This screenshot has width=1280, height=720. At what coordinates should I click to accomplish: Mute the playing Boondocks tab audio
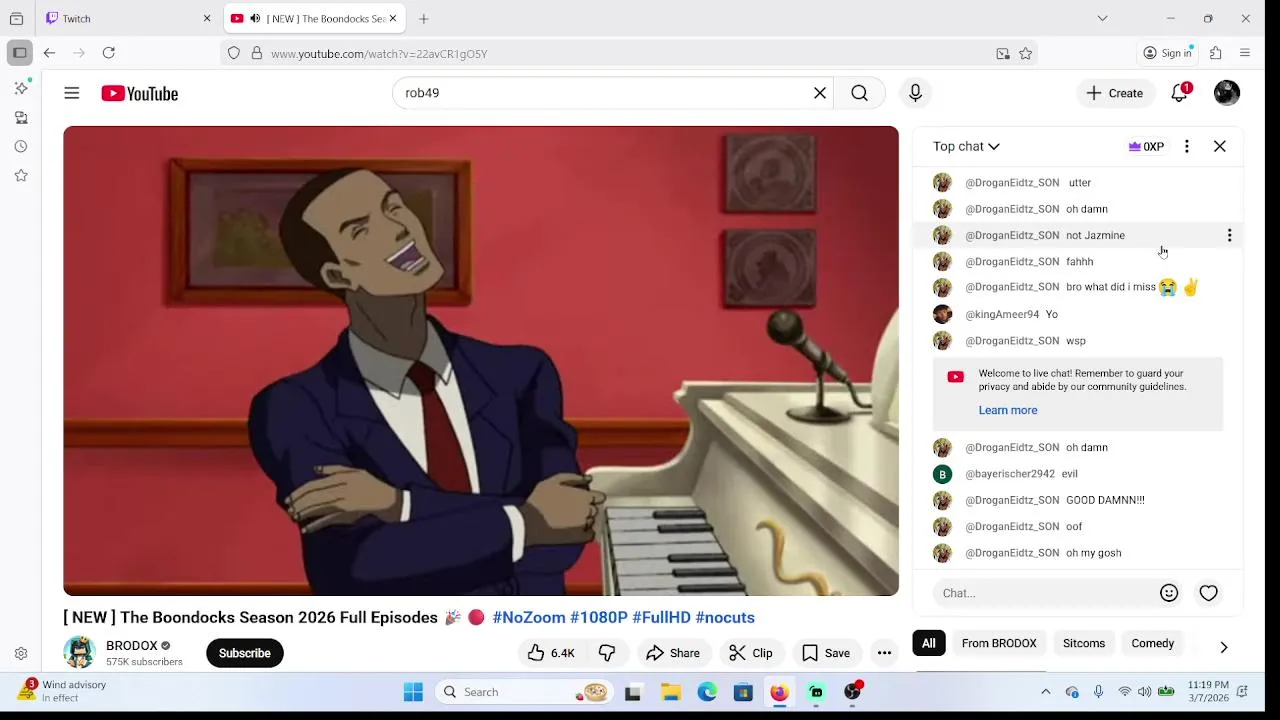point(255,18)
